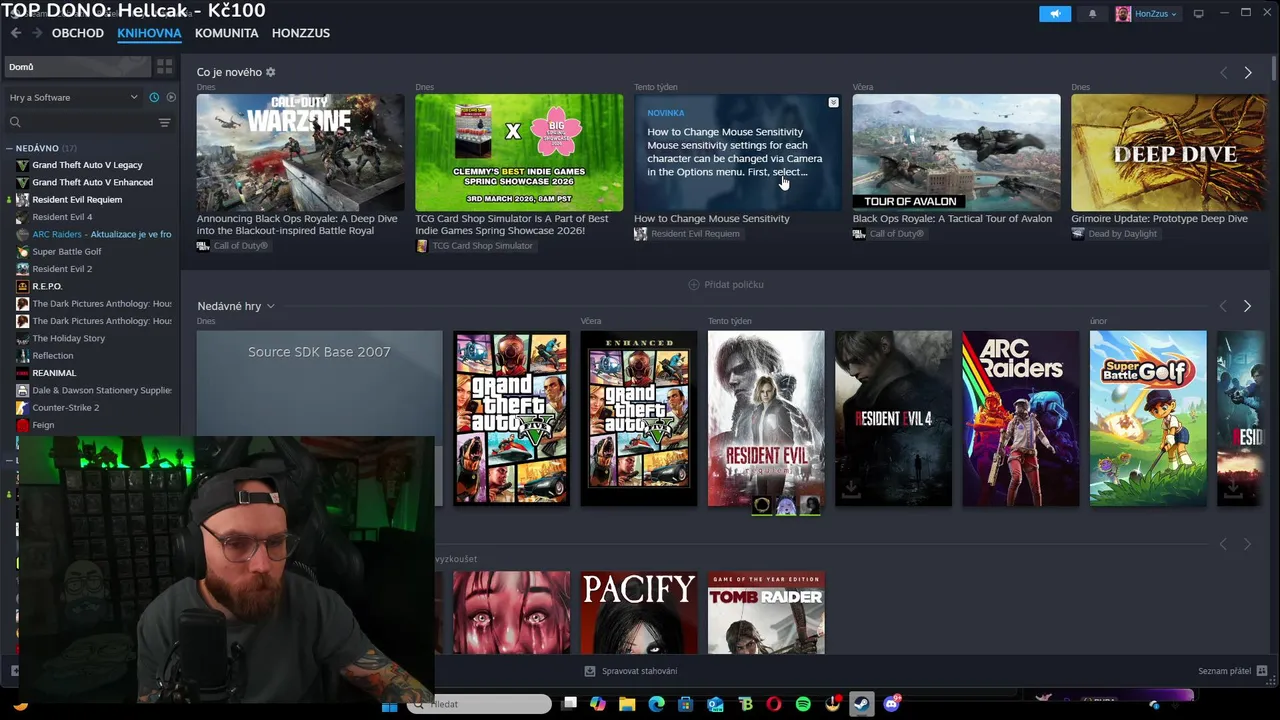Viewport: 1280px width, 720px height.
Task: Open TCG Card Shop Simulator showcase news thumbnail
Action: point(519,152)
